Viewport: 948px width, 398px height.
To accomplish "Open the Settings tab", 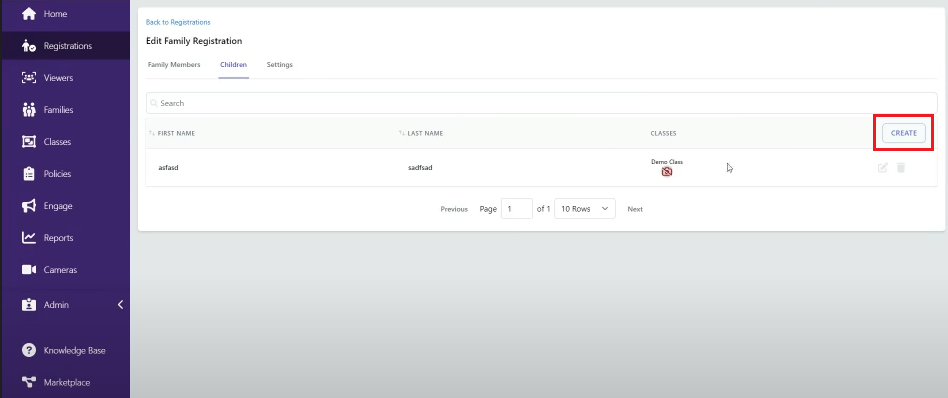I will click(279, 65).
